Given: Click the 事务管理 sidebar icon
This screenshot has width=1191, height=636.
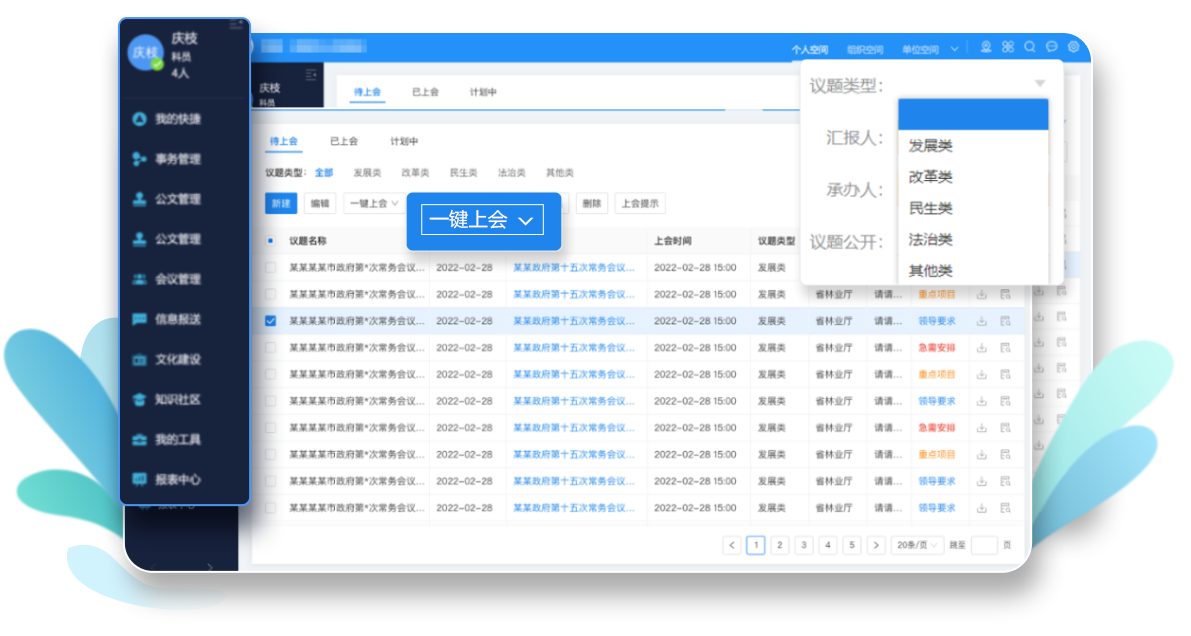Looking at the screenshot, I should 140,159.
